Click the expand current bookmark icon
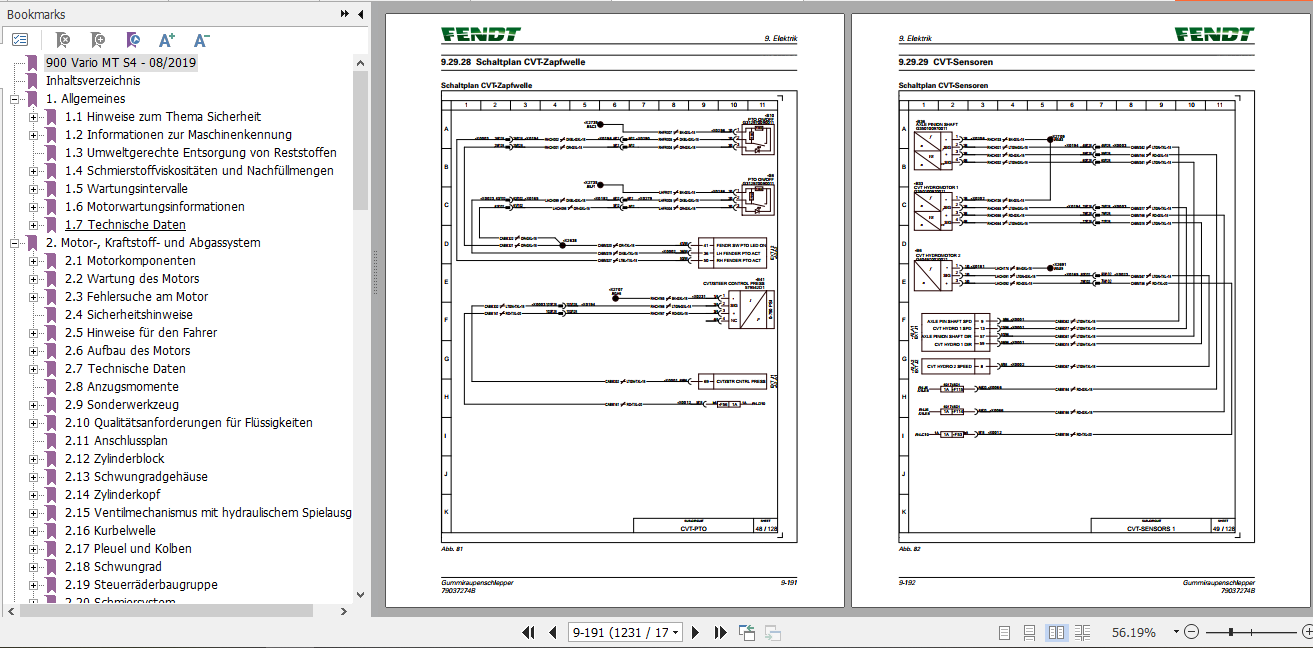The width and height of the screenshot is (1313, 648). pyautogui.click(x=132, y=40)
